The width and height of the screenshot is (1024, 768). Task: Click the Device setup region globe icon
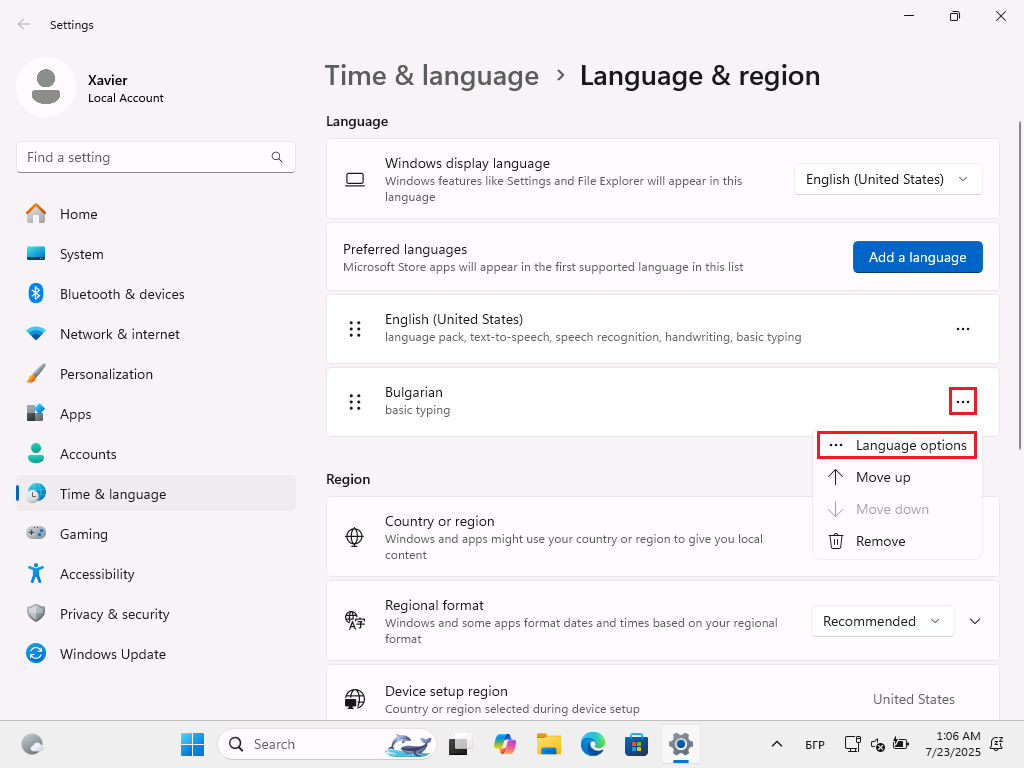(355, 699)
